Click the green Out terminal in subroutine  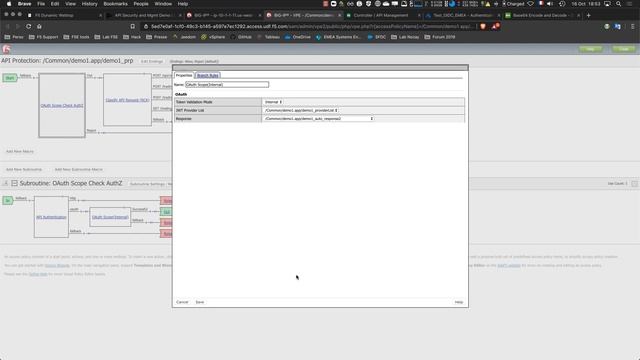[166, 212]
